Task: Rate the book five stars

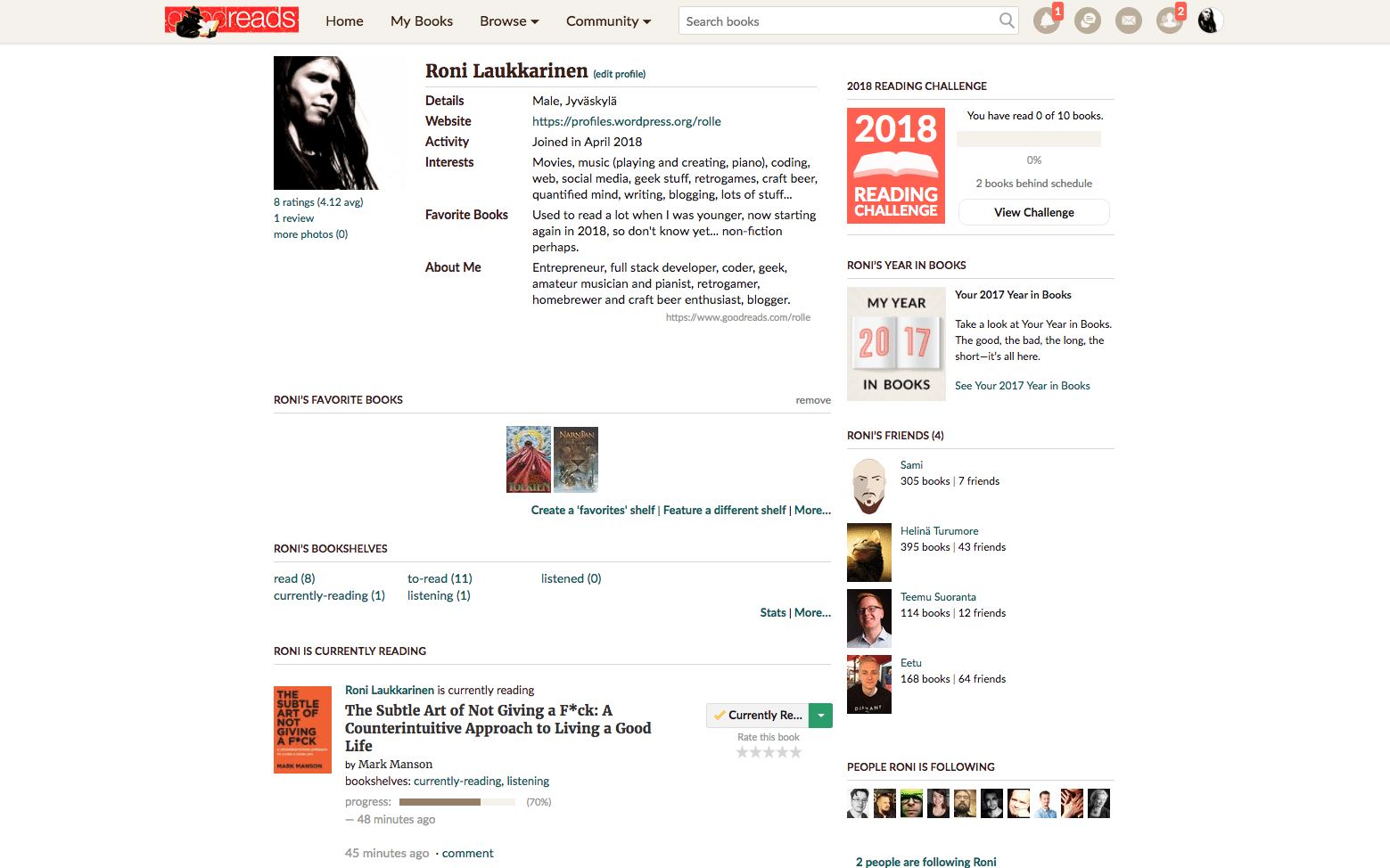Action: (x=795, y=752)
